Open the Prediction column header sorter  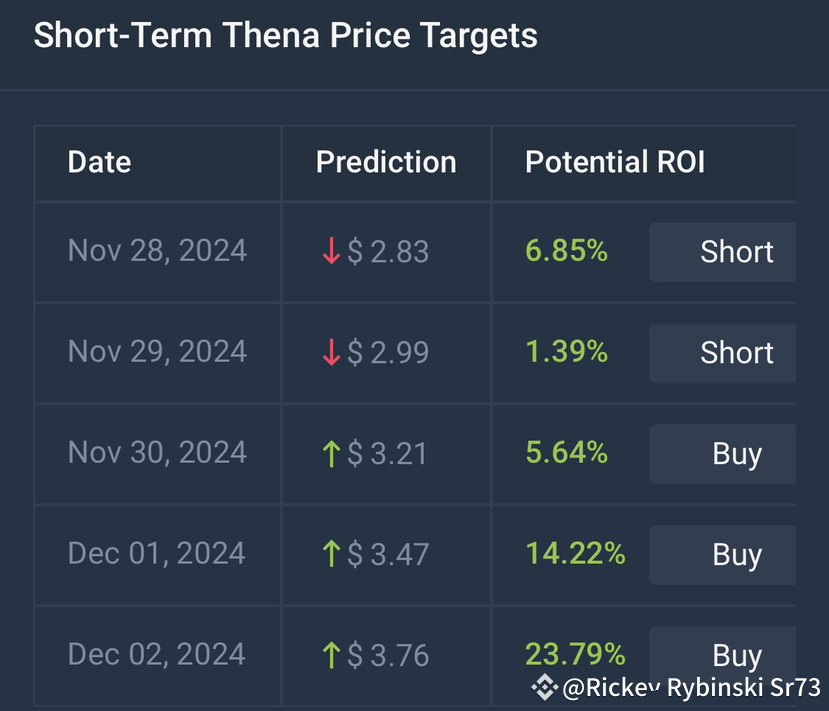tap(386, 162)
